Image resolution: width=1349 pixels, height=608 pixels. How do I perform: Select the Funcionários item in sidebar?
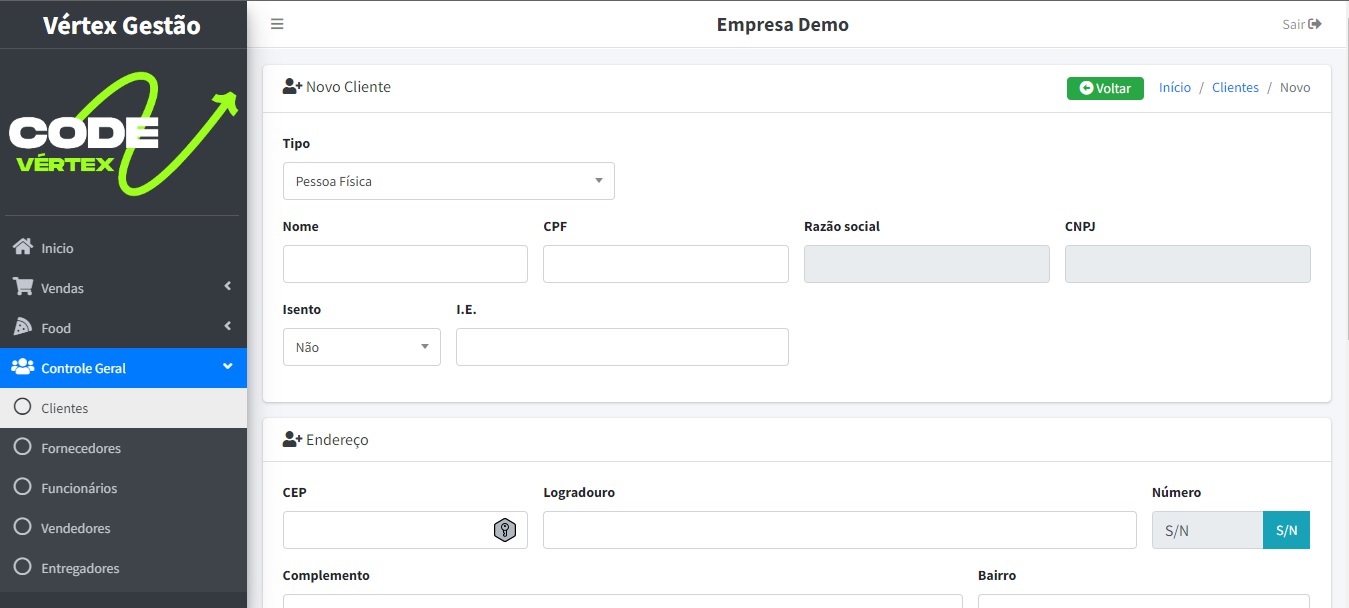point(78,488)
